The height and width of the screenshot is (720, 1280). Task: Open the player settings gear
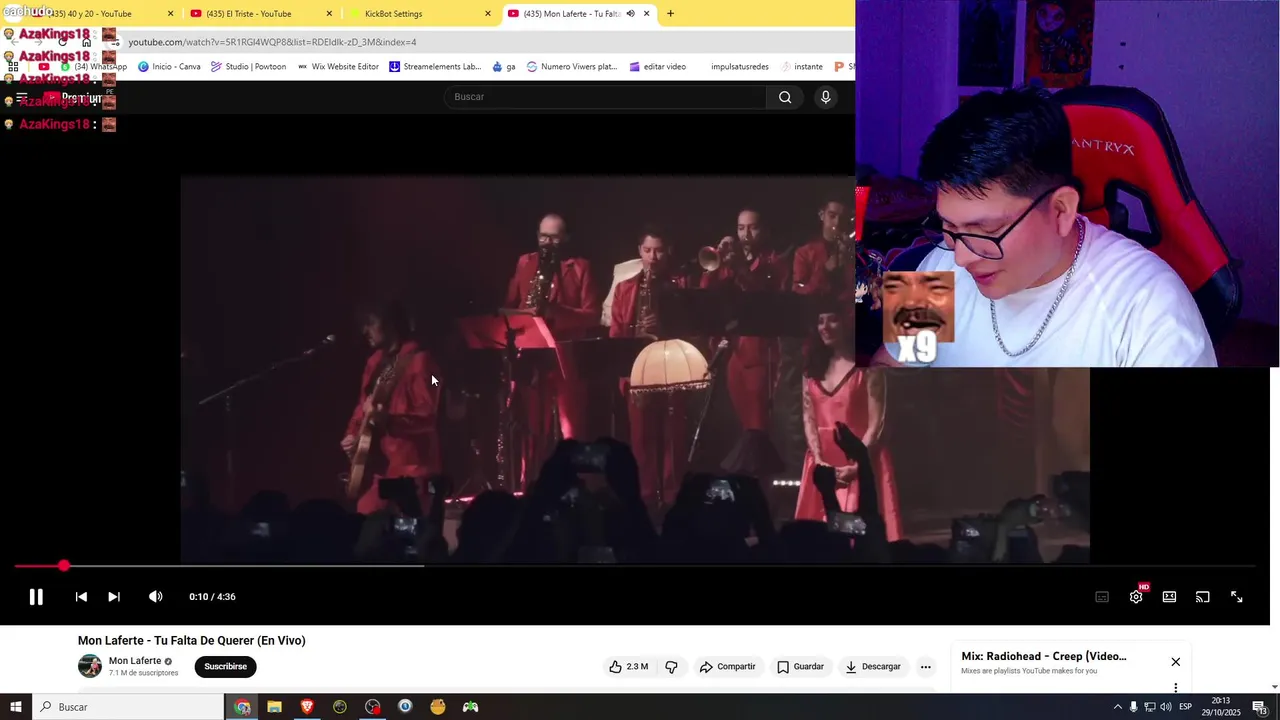[x=1136, y=597]
